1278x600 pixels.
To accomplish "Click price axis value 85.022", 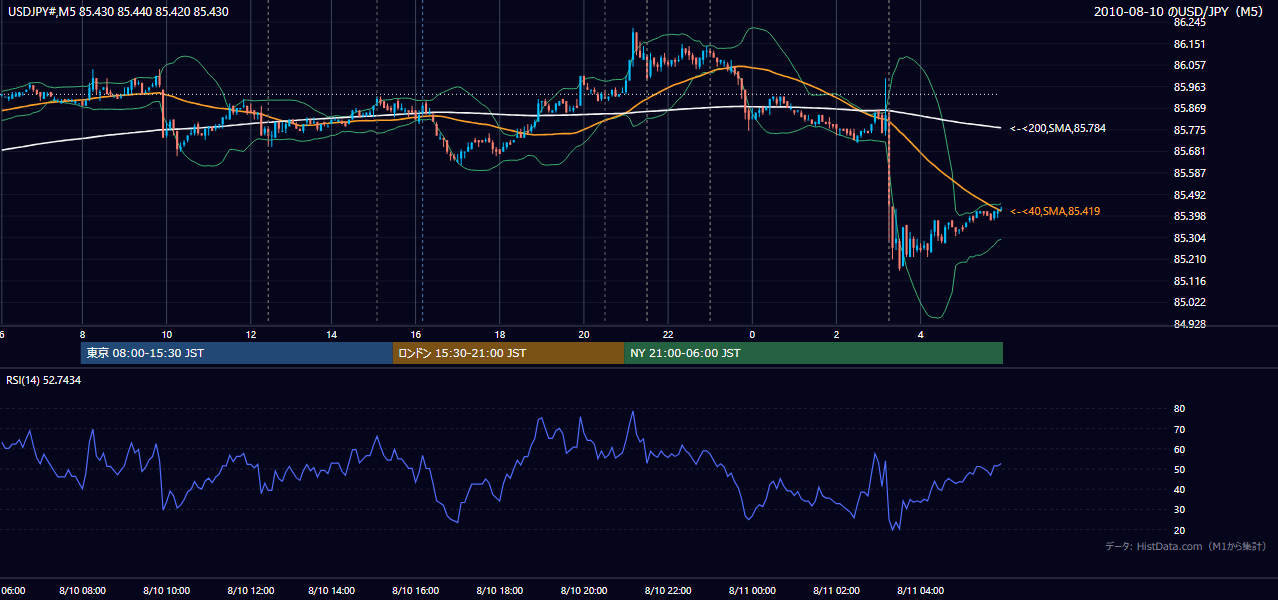I will pyautogui.click(x=1189, y=302).
